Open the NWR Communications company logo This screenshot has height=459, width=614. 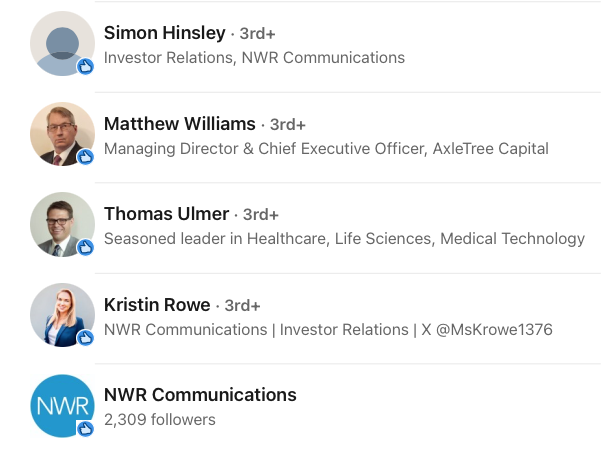pyautogui.click(x=62, y=406)
